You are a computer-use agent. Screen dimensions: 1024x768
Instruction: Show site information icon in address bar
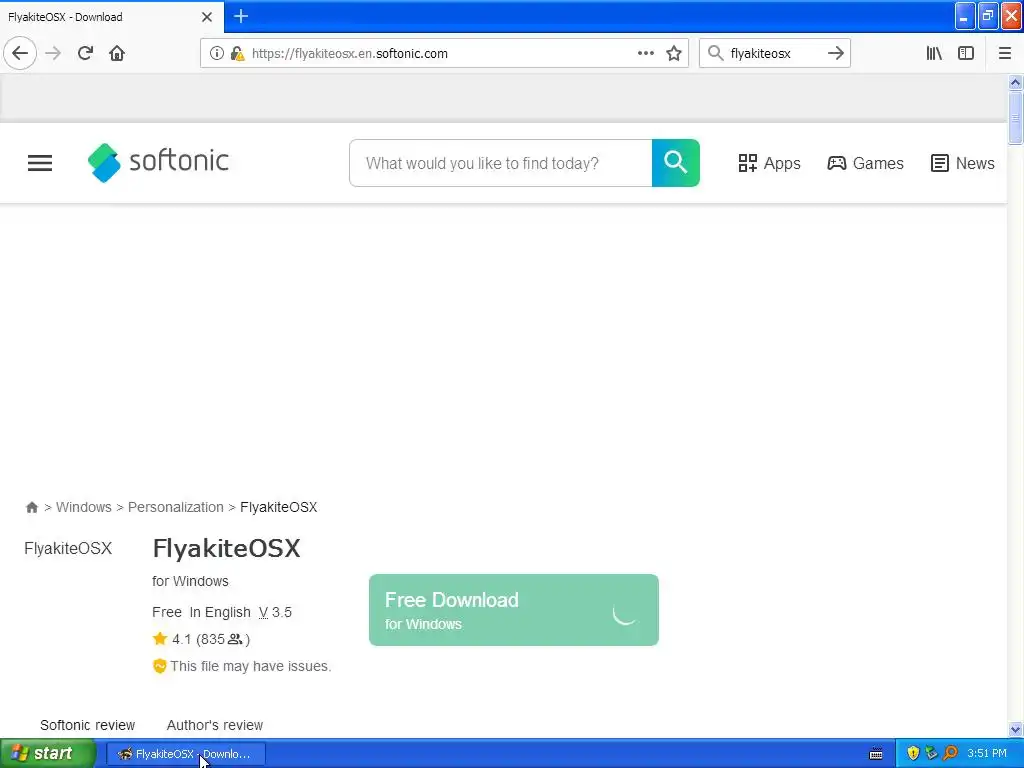click(x=216, y=54)
